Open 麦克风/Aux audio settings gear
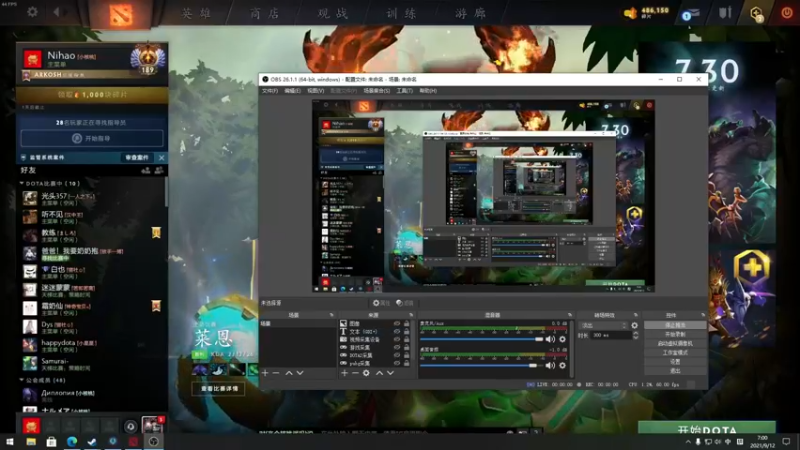The width and height of the screenshot is (800, 450). point(563,339)
